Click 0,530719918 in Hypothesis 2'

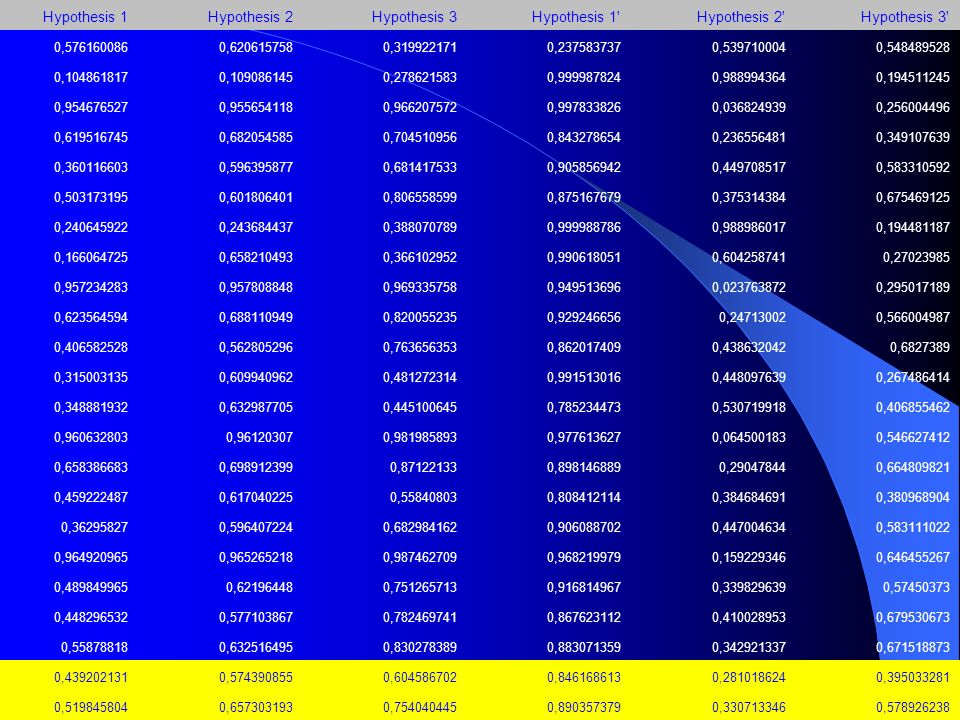749,407
